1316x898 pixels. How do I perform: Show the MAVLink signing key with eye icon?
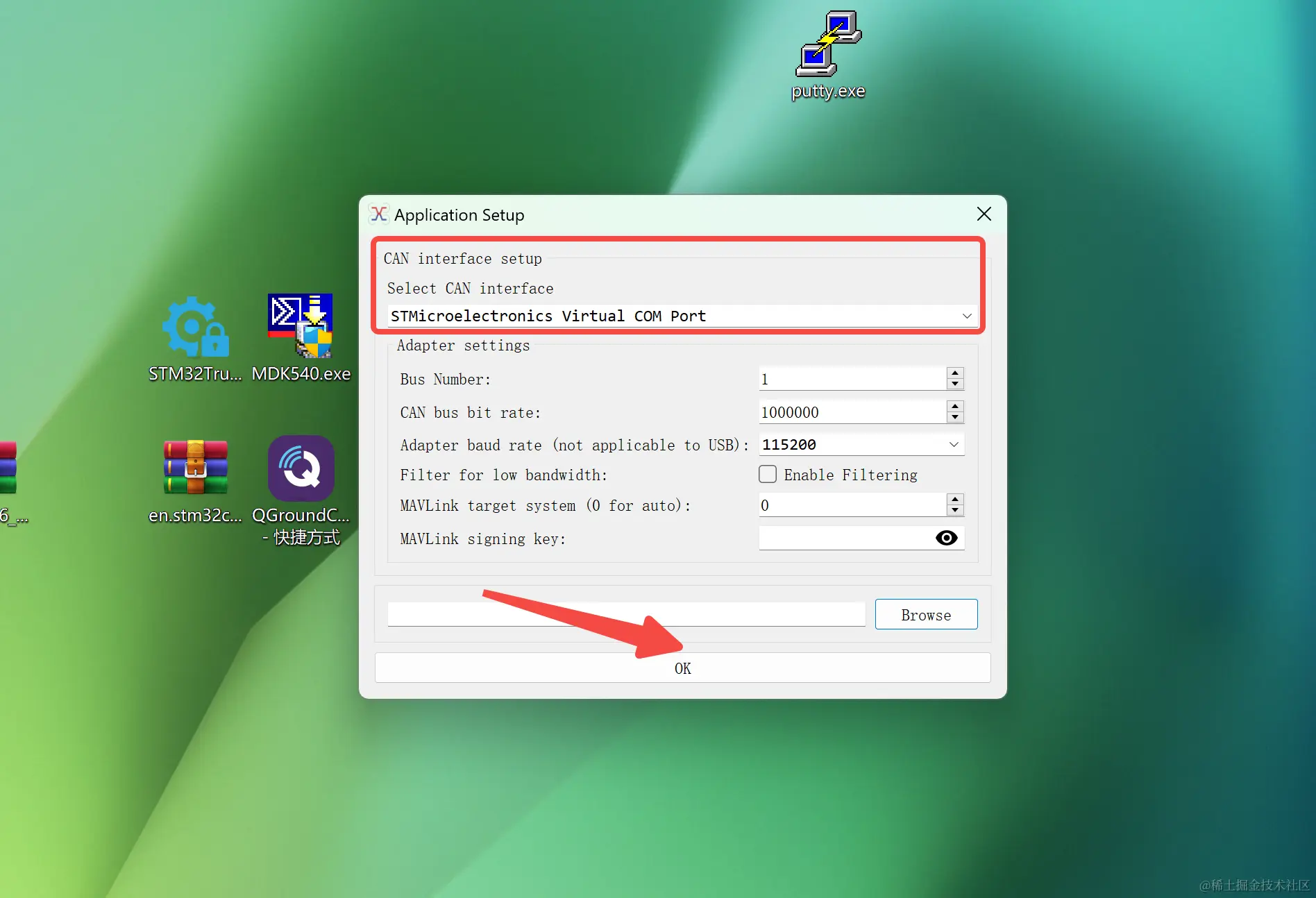(x=946, y=538)
